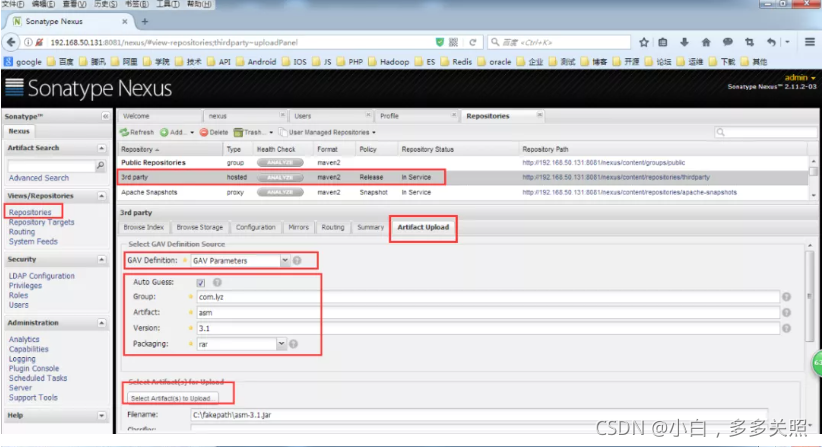Open the downloads arrow icon

[x=684, y=42]
